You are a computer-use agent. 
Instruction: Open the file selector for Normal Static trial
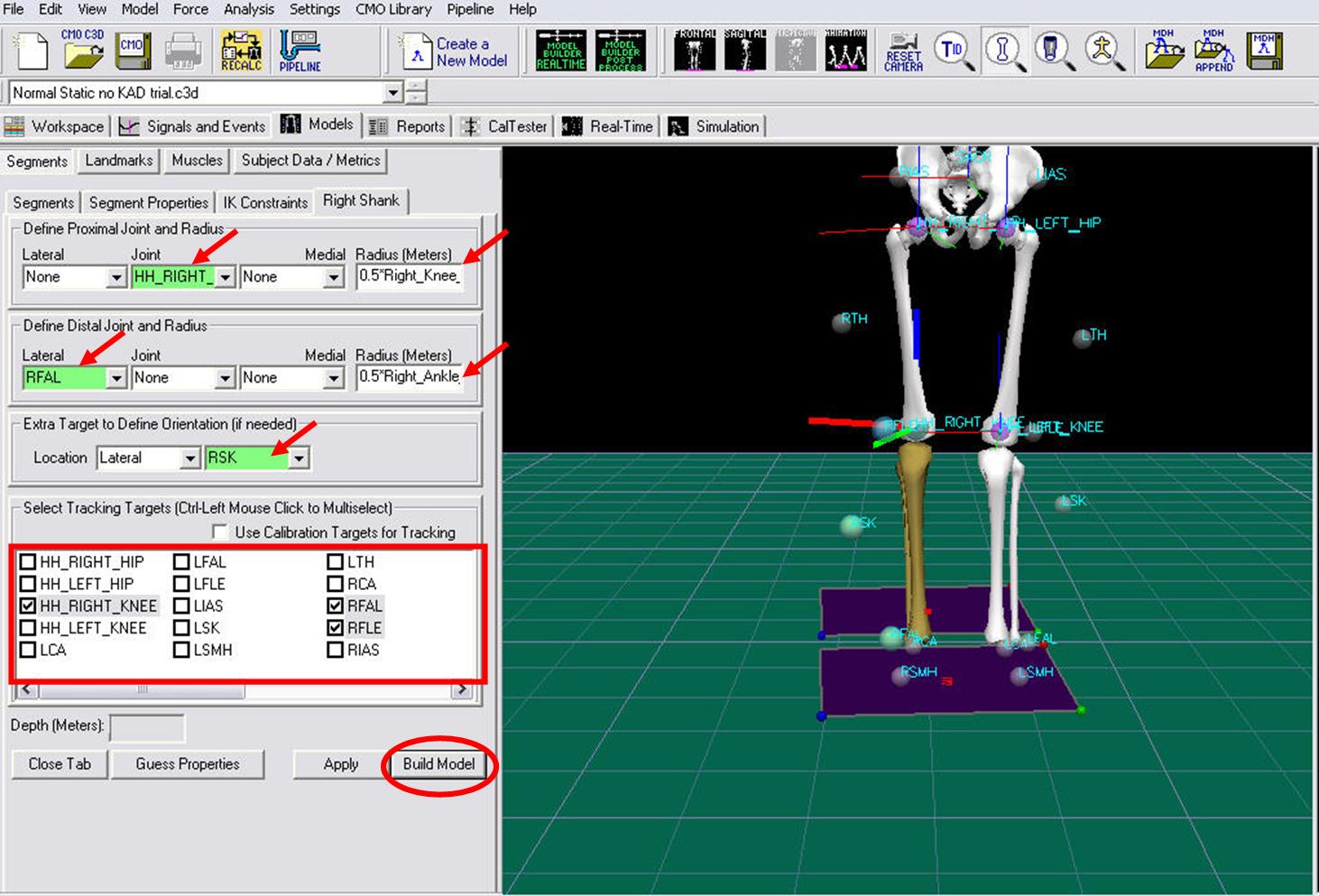coord(392,92)
